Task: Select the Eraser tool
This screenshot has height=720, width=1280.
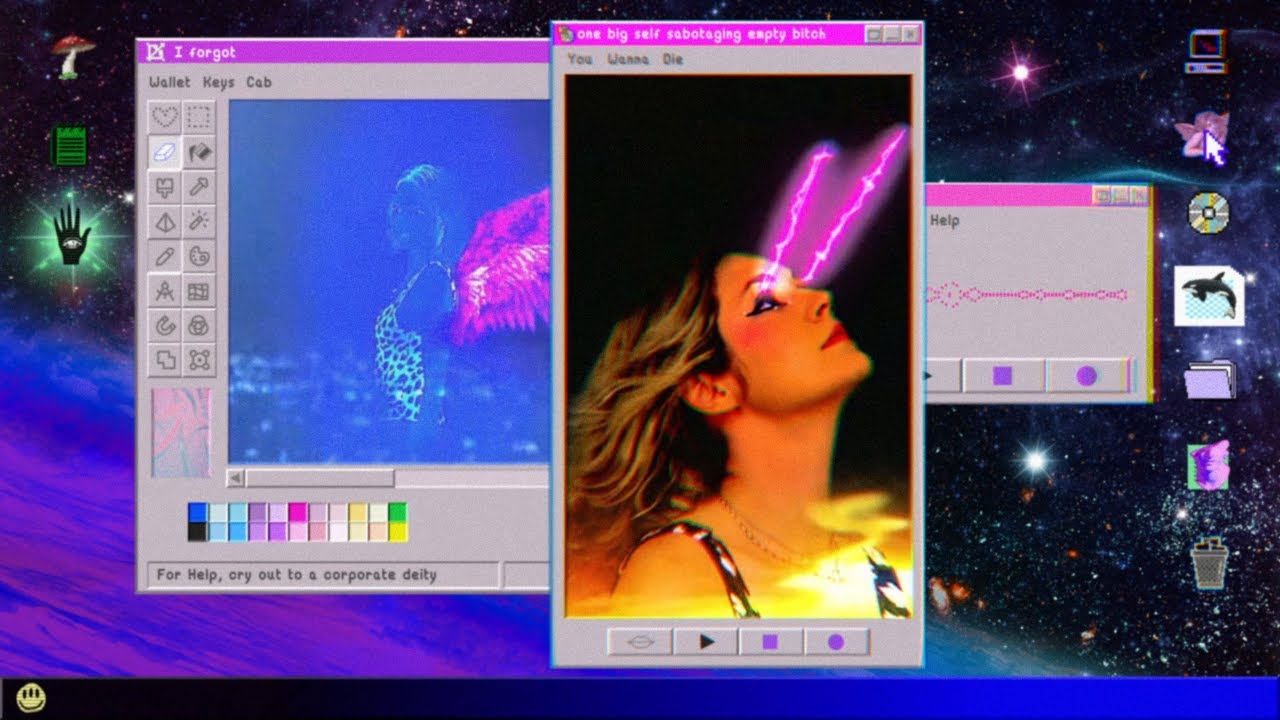Action: click(165, 152)
